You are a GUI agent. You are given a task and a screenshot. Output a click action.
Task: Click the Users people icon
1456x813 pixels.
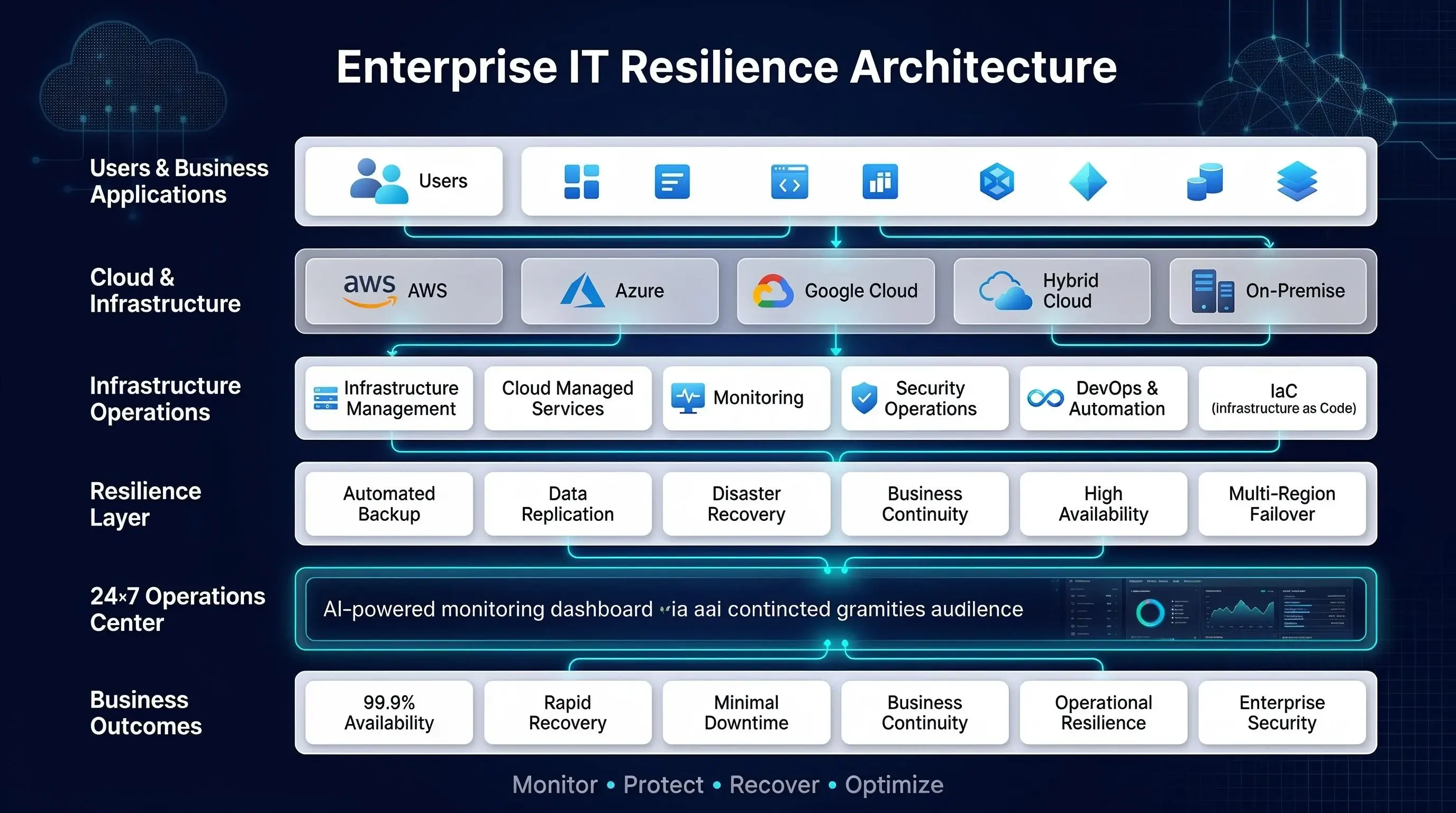(x=379, y=181)
